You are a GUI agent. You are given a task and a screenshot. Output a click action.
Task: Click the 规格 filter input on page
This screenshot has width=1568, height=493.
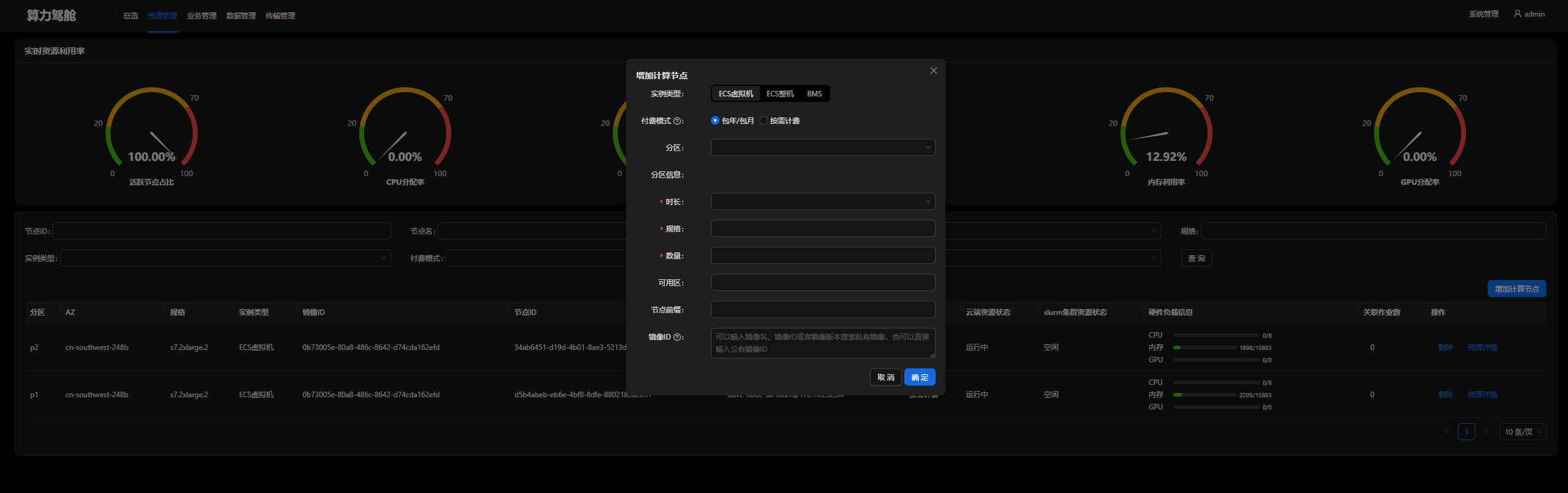tap(1373, 231)
